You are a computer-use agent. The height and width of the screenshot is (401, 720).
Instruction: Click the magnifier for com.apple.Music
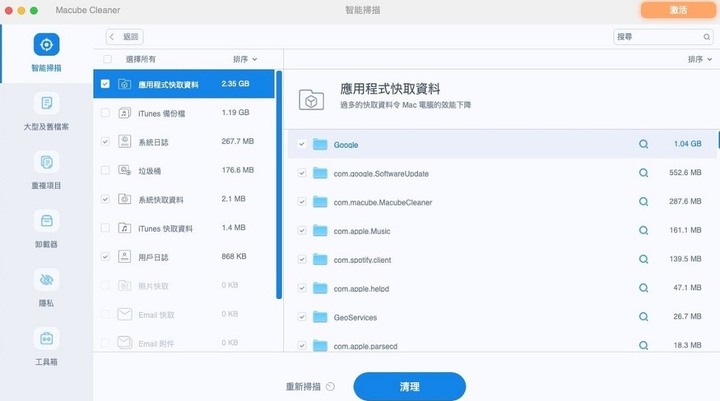pos(643,231)
